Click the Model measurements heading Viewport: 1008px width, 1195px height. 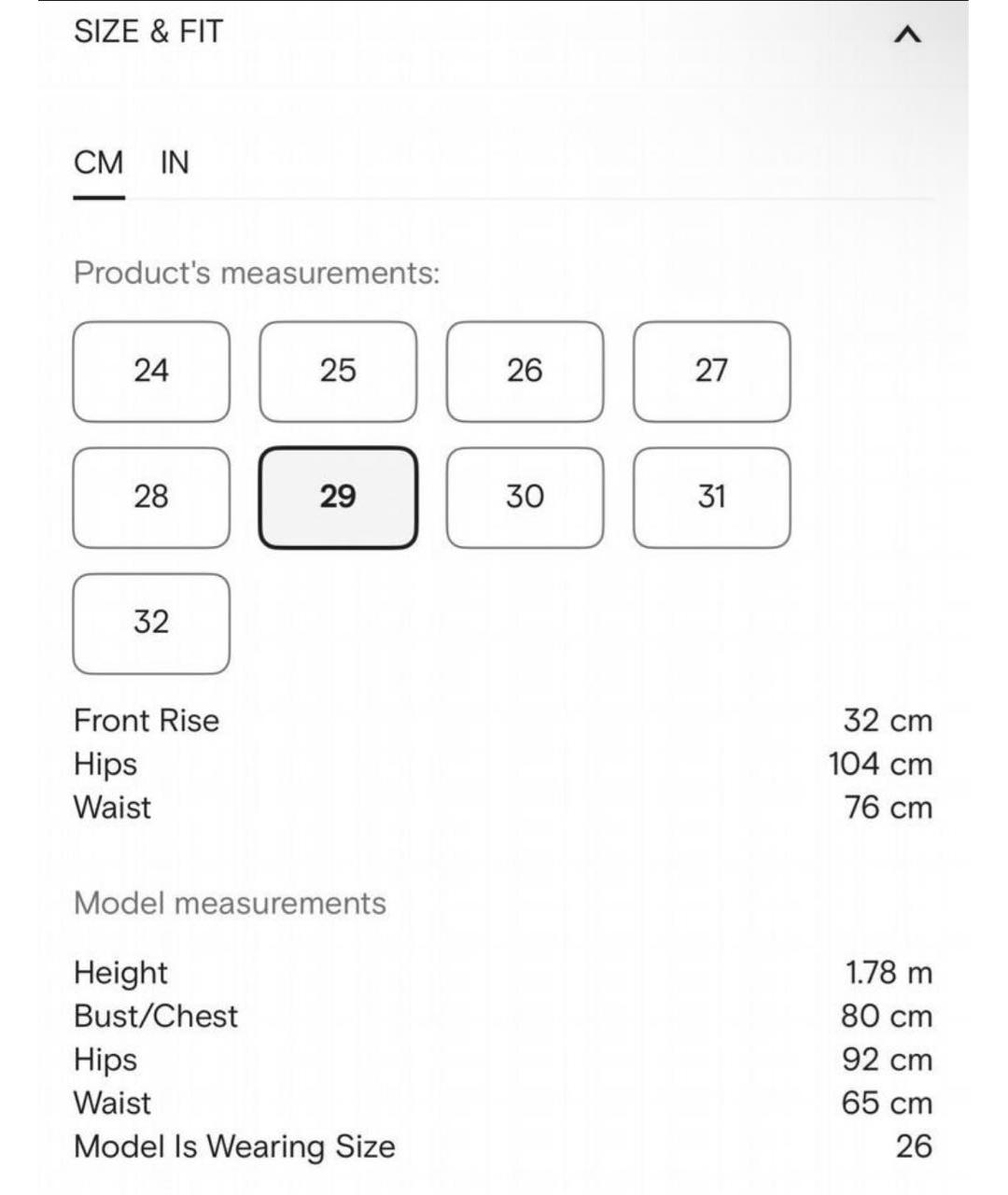[x=230, y=904]
